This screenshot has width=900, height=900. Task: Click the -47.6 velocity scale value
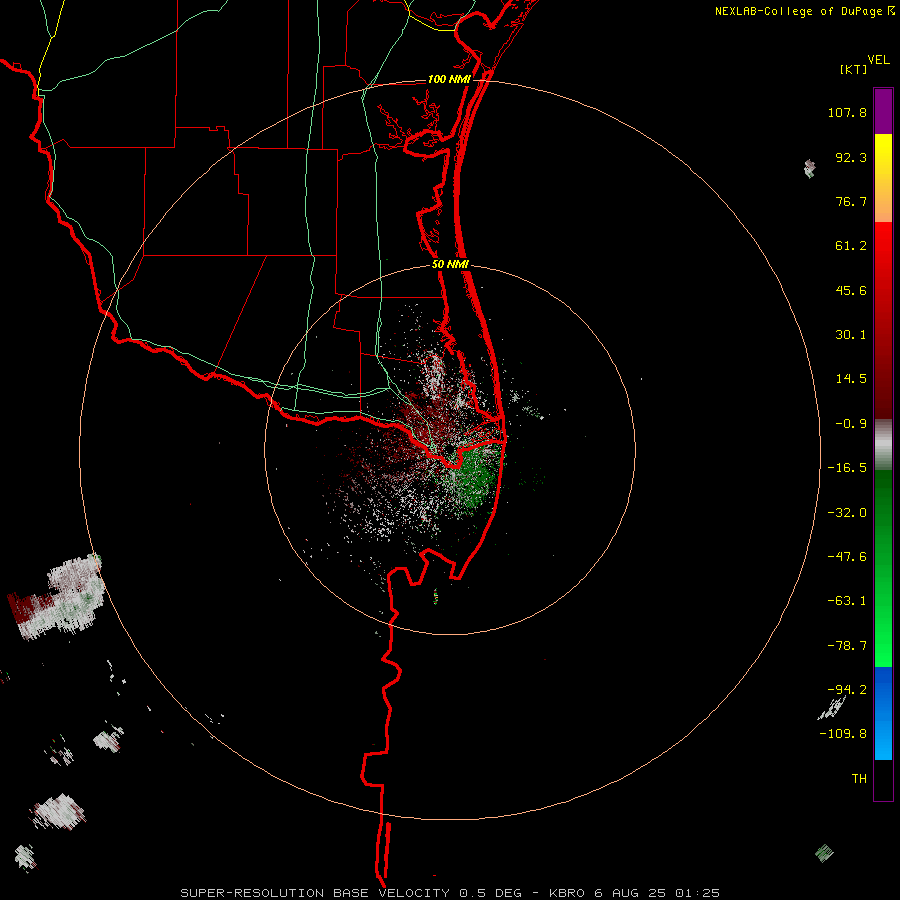(847, 557)
